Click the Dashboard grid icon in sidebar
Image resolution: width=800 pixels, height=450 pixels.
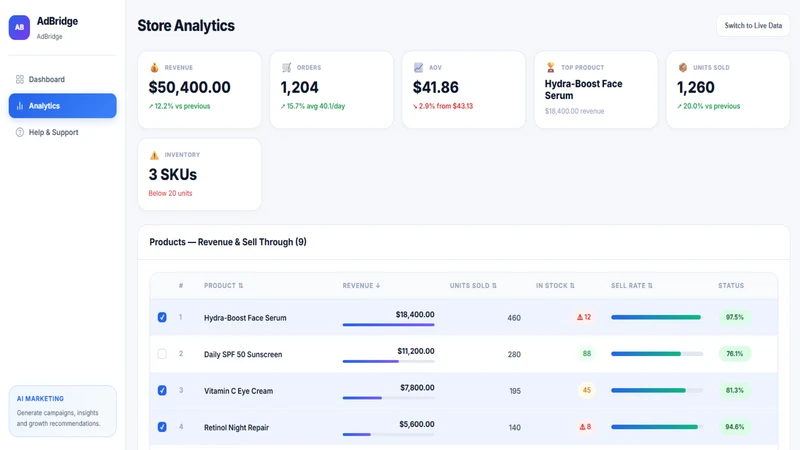(20, 79)
